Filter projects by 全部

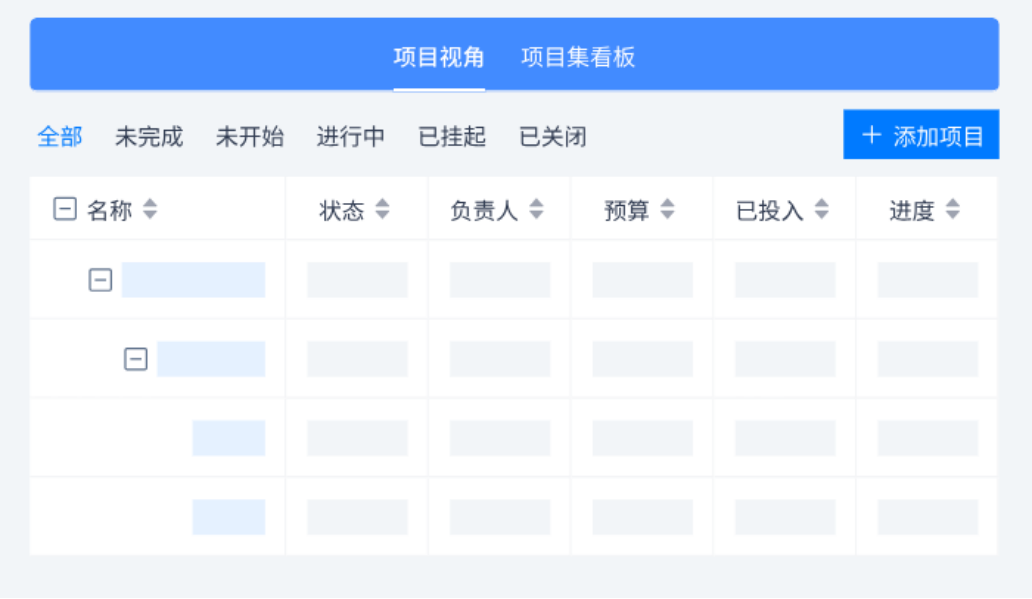coord(60,137)
